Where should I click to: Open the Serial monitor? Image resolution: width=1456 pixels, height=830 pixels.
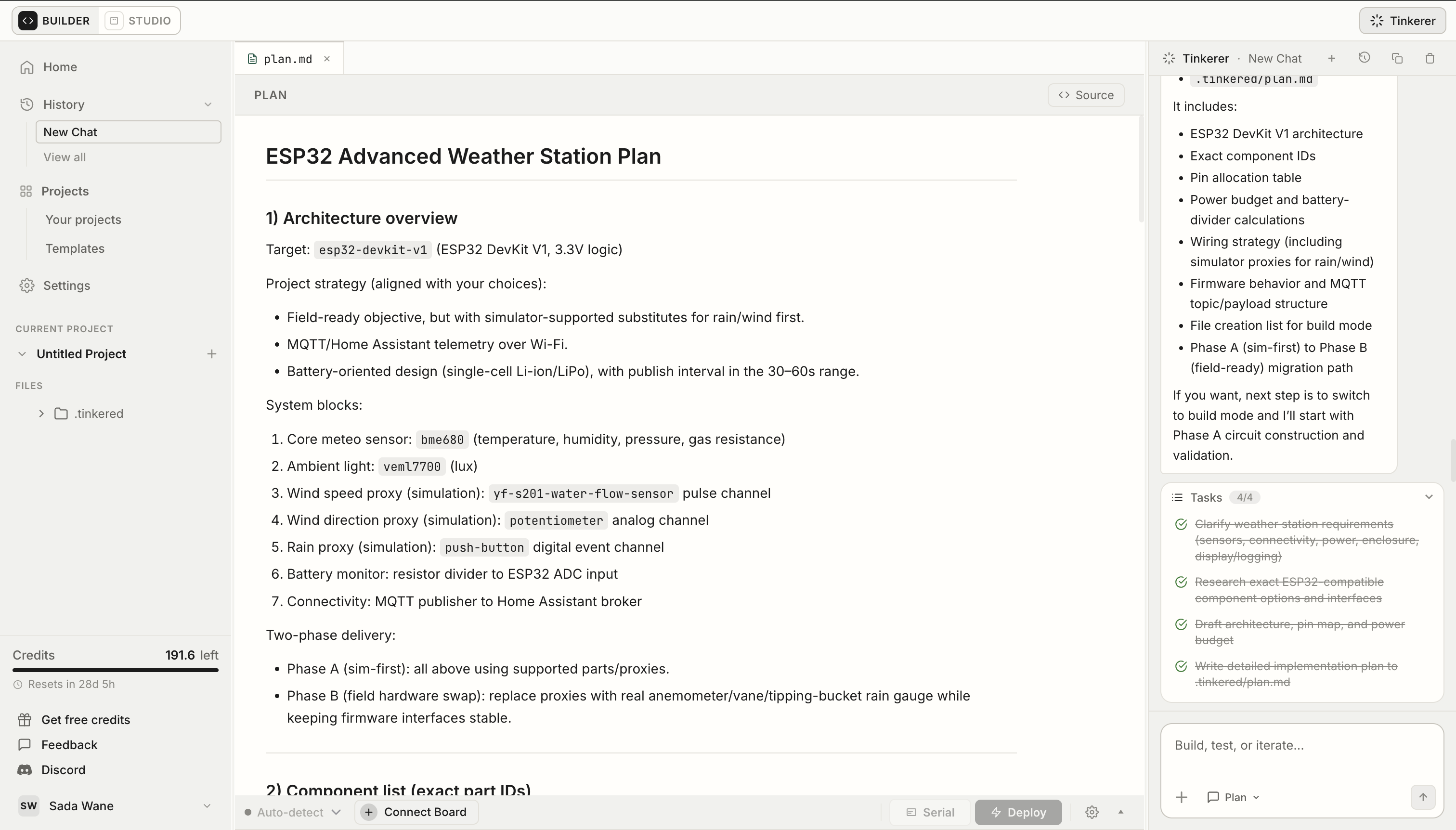point(930,812)
